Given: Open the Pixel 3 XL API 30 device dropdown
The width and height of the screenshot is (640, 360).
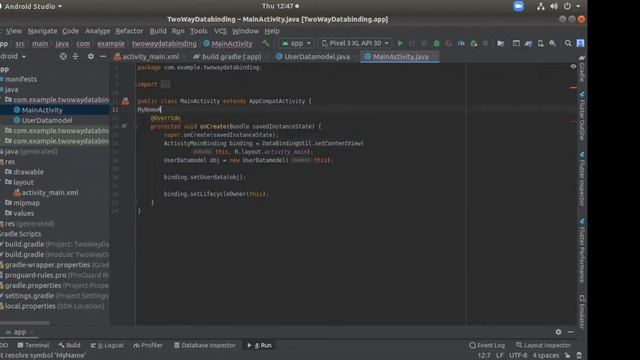Looking at the screenshot, I should (354, 43).
